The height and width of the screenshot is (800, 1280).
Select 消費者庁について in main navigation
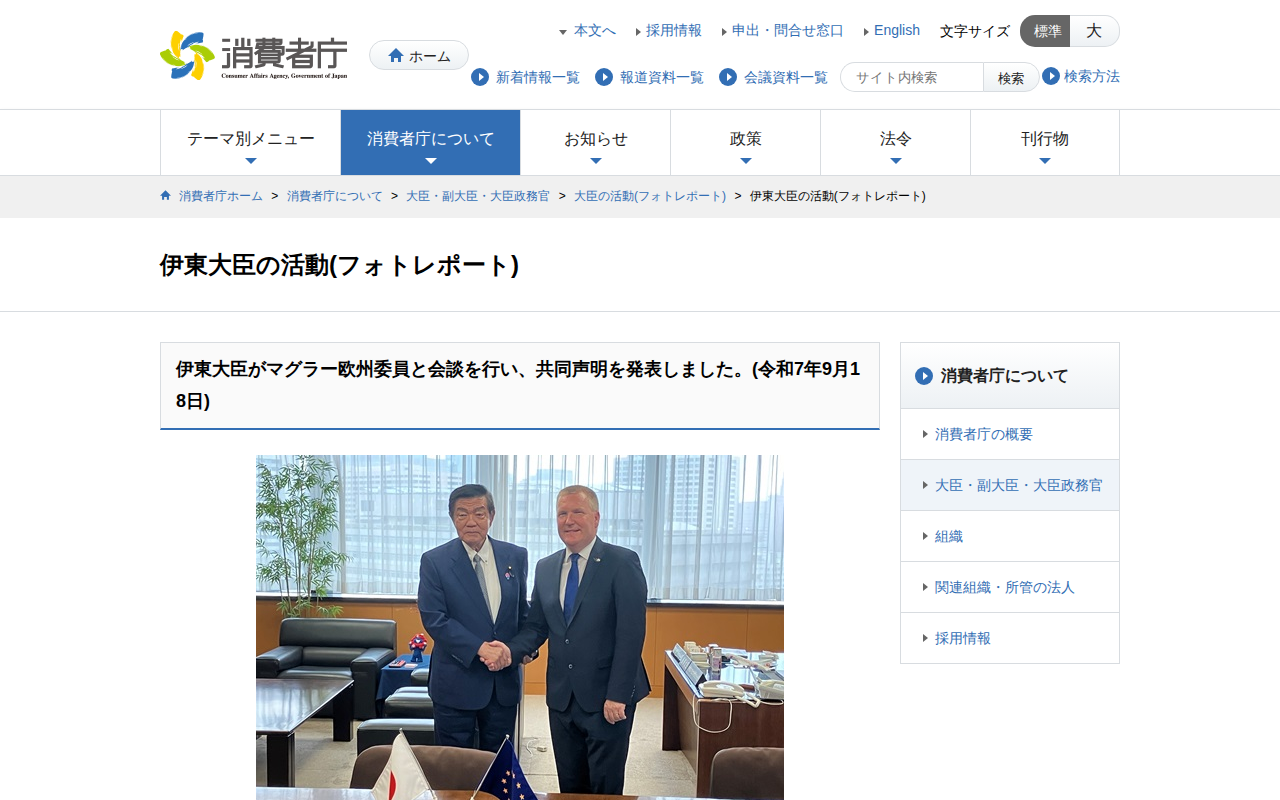tap(431, 143)
